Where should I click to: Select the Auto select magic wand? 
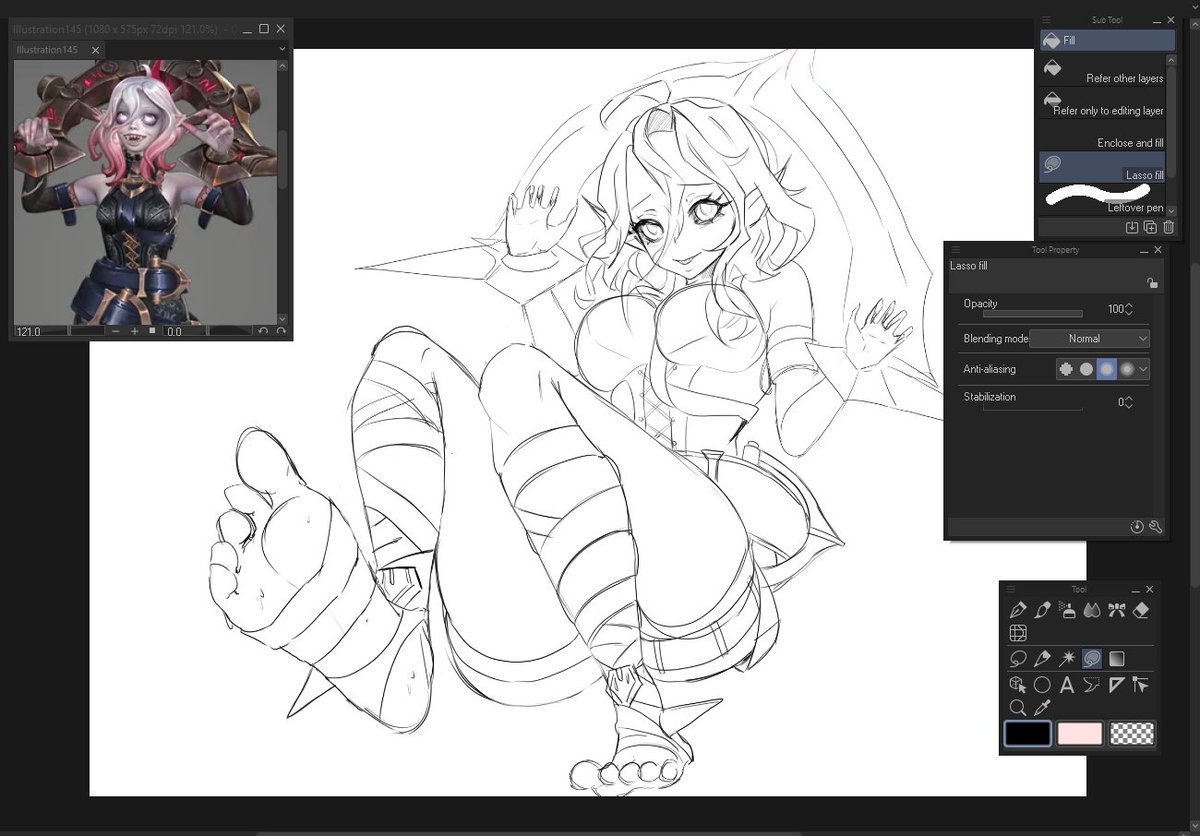(1067, 658)
